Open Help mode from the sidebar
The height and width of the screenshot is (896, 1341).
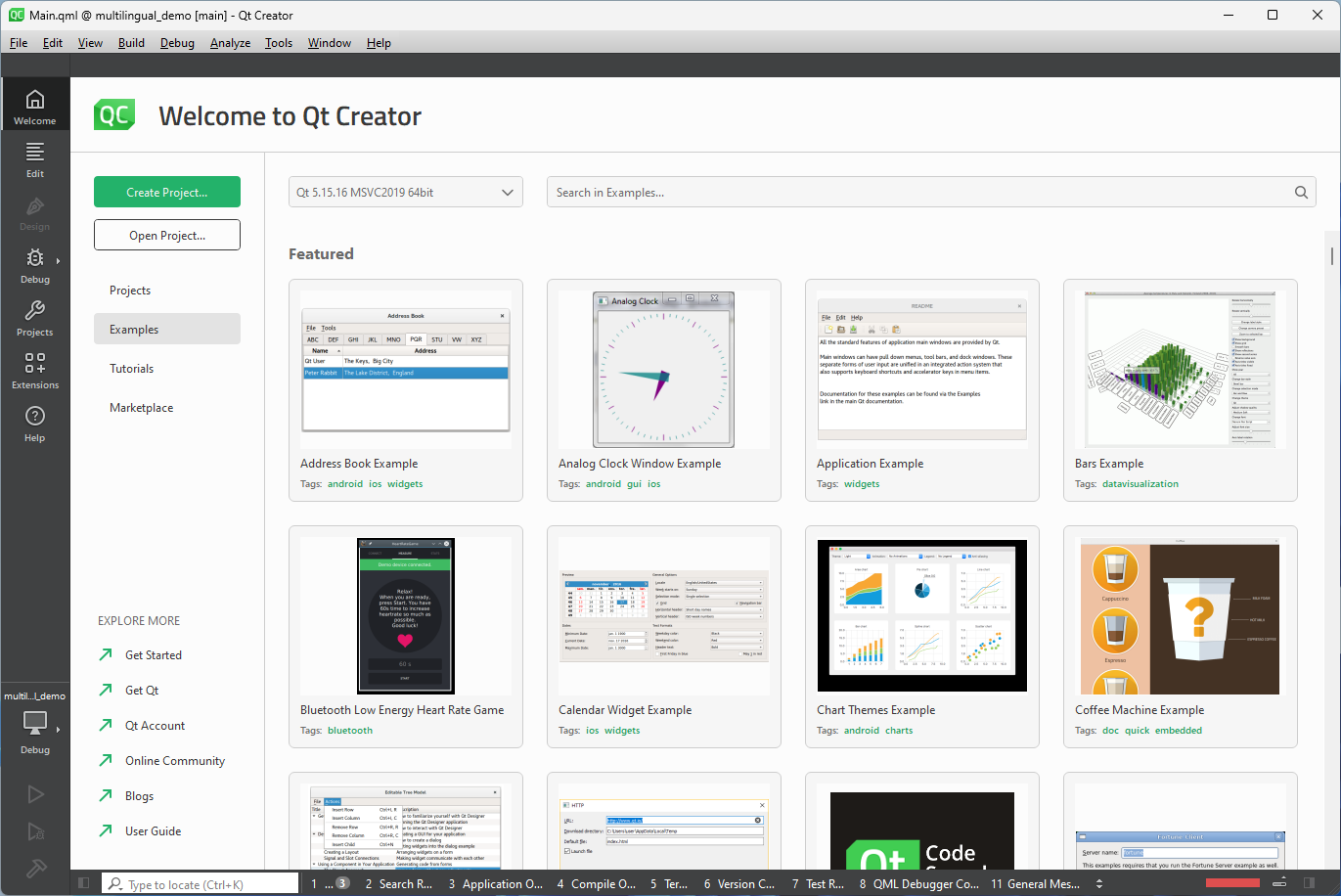35,424
